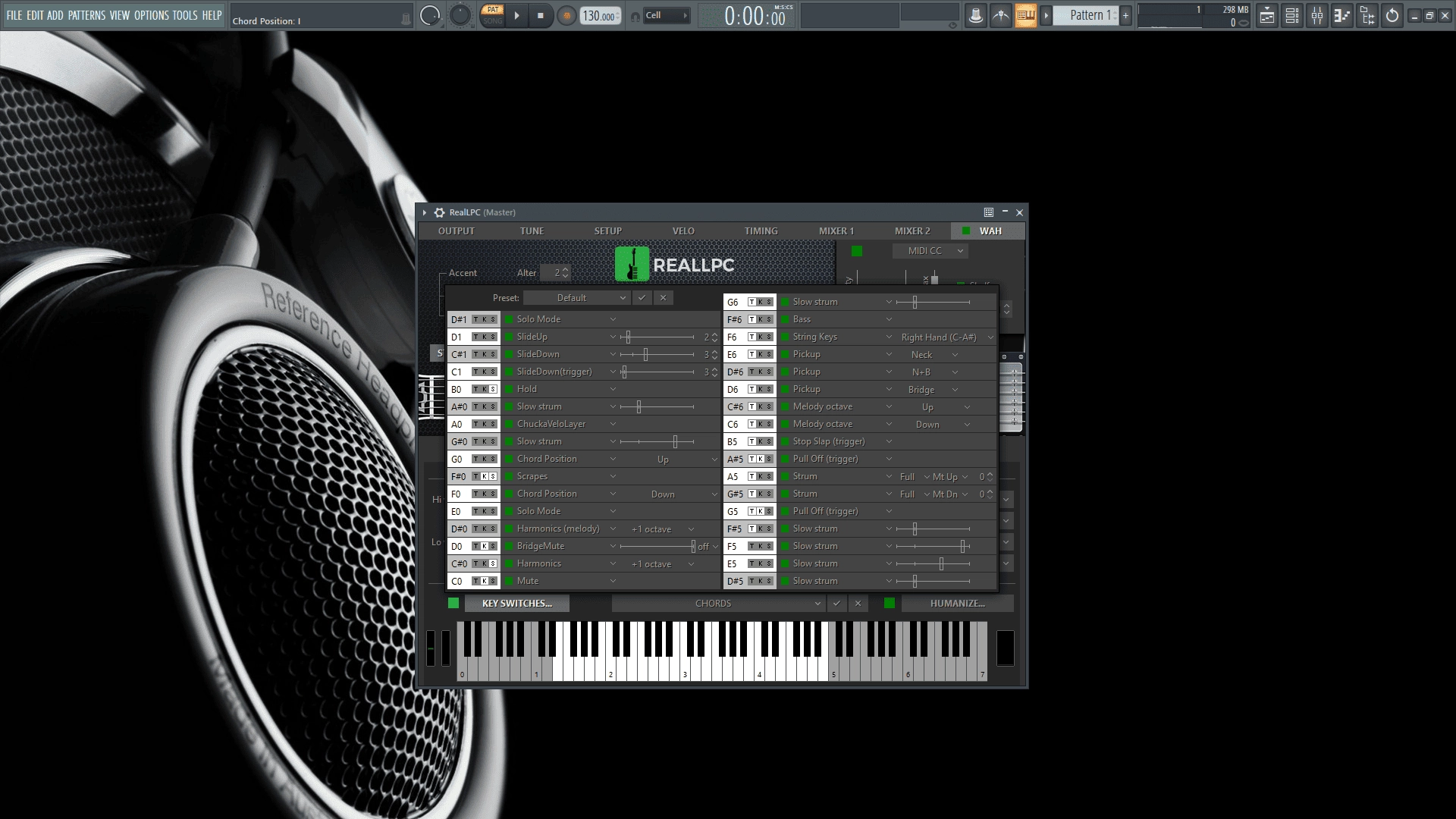Toggle the metronome icon

coord(975,15)
